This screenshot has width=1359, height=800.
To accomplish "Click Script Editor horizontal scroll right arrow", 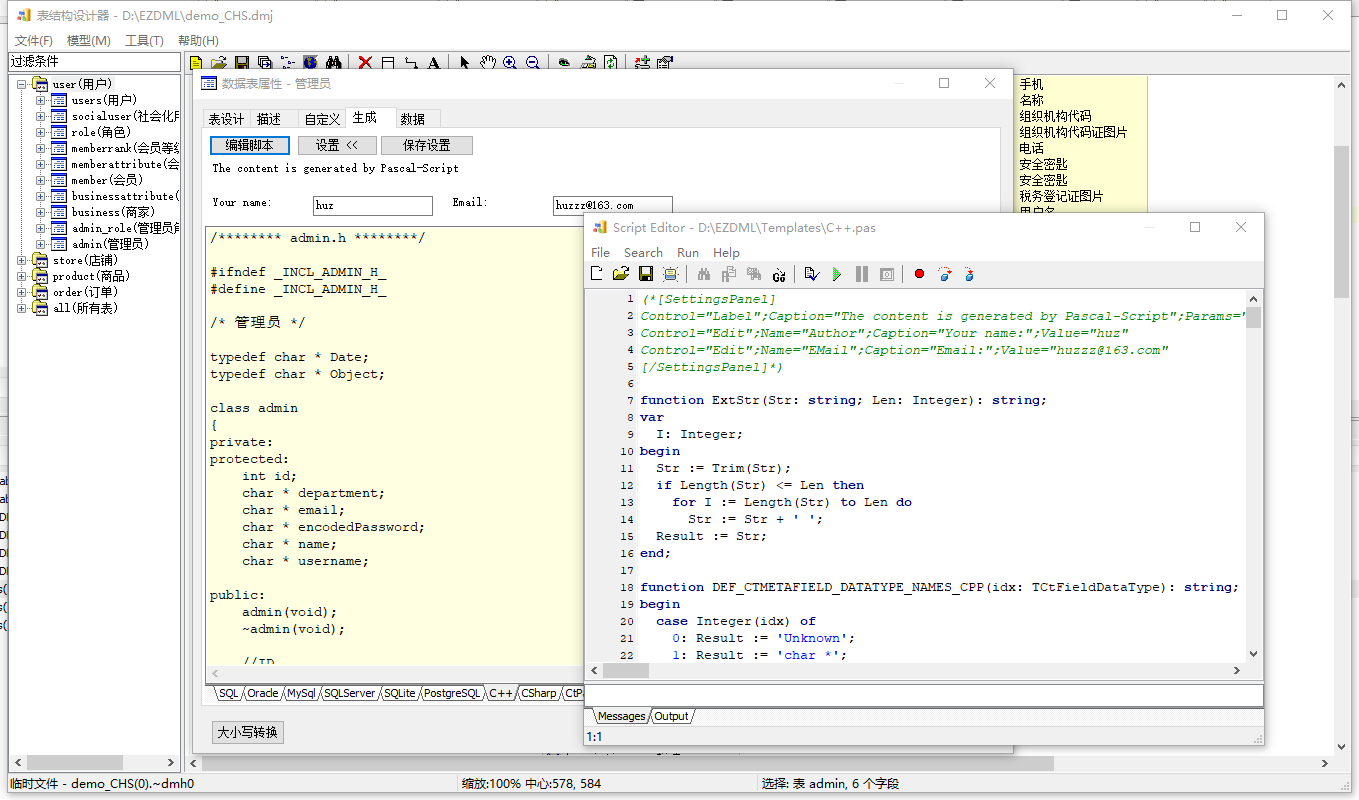I will point(1237,672).
